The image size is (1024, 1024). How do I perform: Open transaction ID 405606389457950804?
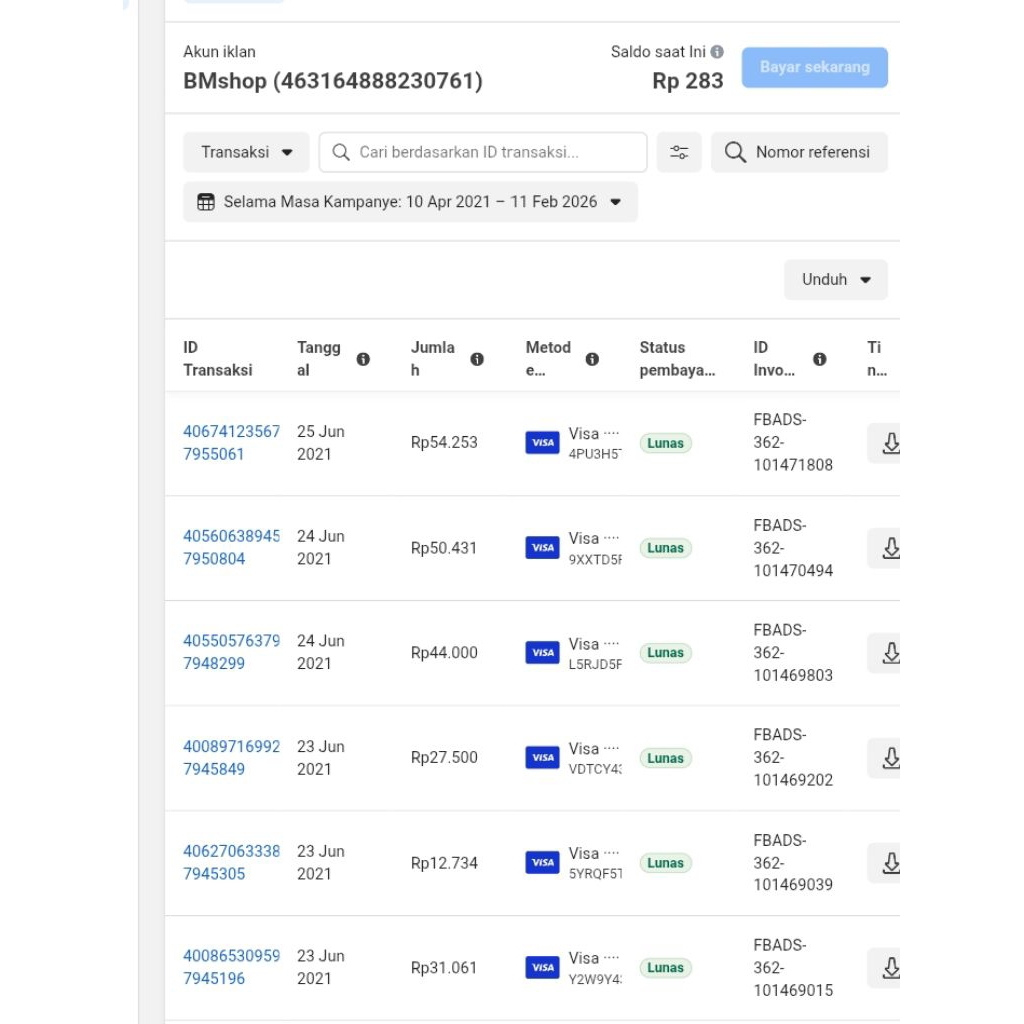tap(231, 547)
